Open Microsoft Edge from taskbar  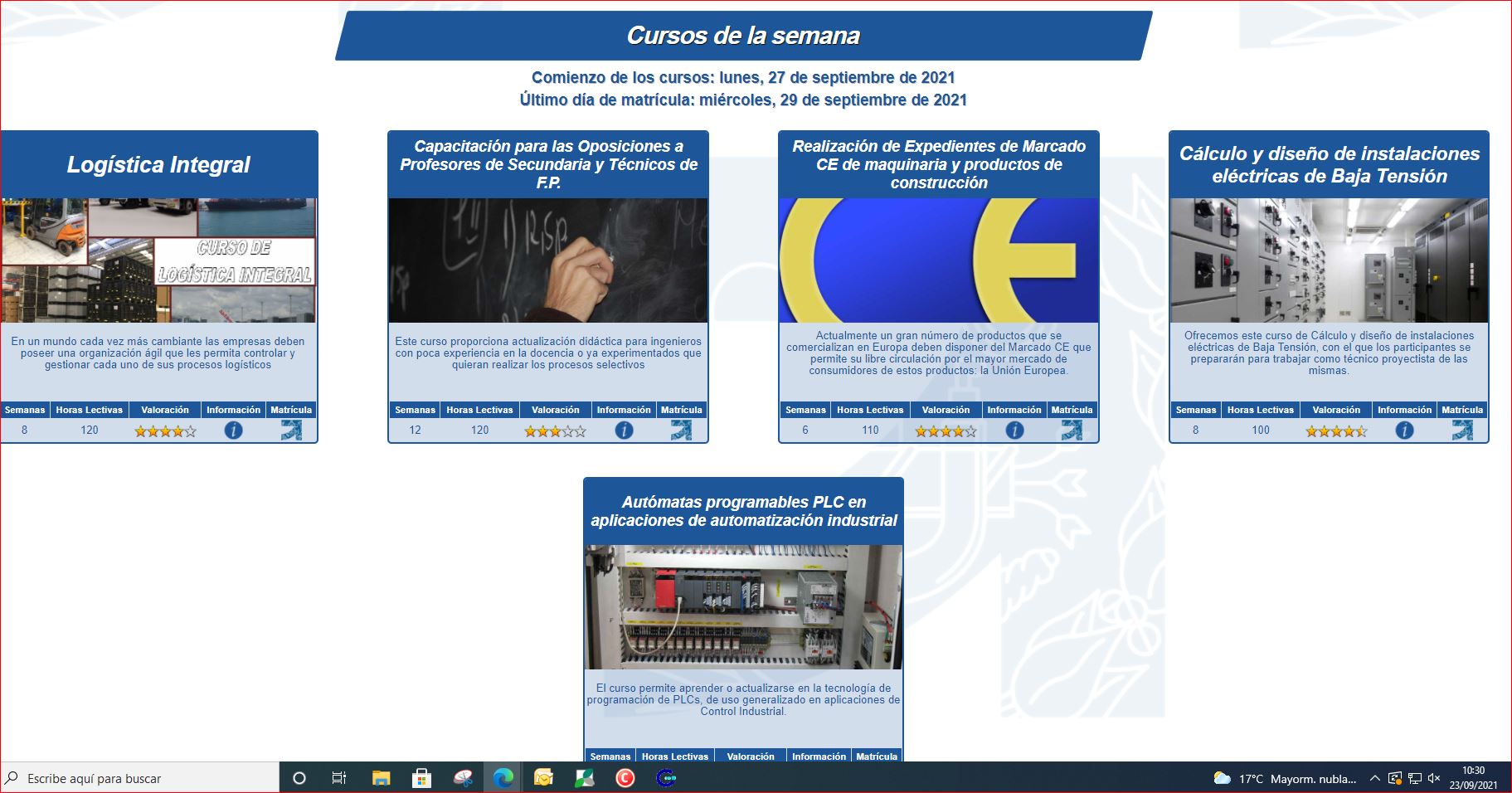pyautogui.click(x=503, y=778)
